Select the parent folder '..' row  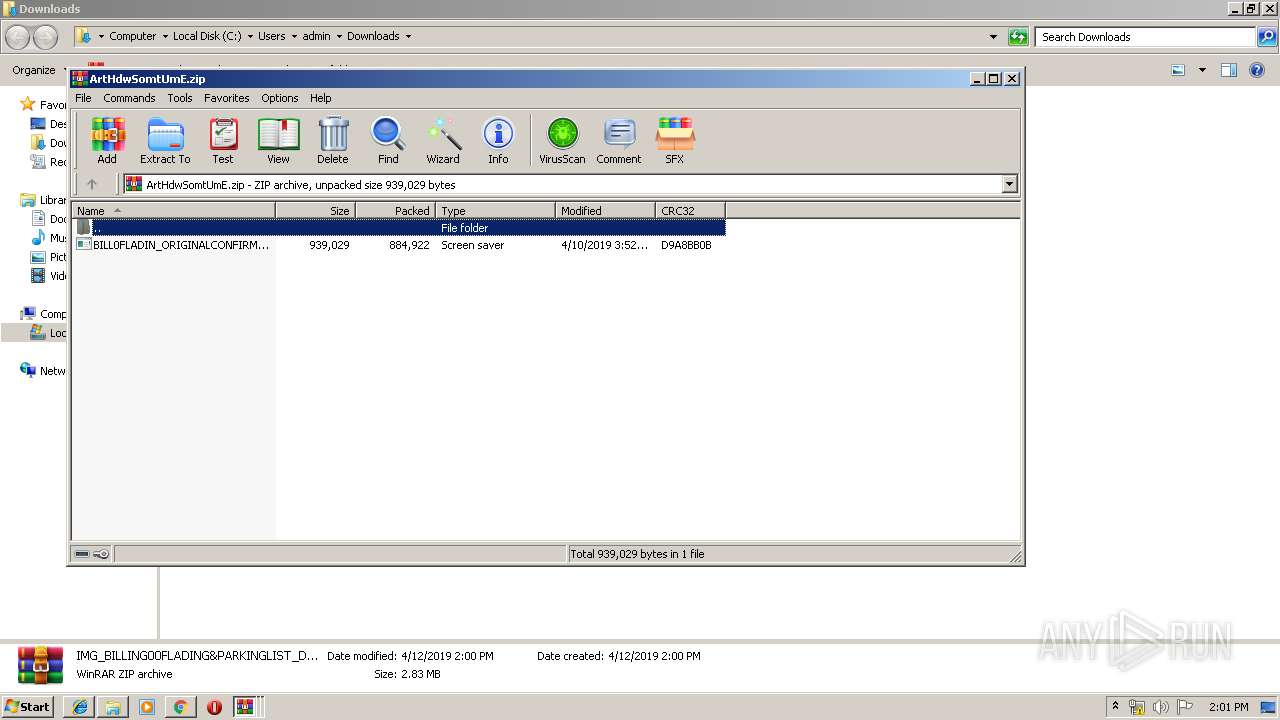coord(399,228)
